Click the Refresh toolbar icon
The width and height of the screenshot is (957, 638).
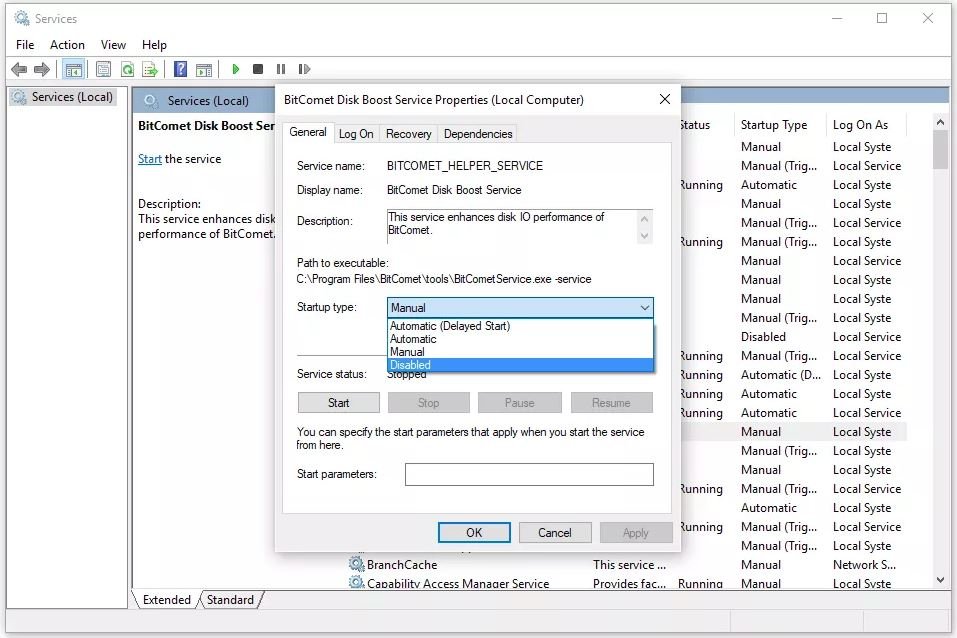(x=127, y=69)
